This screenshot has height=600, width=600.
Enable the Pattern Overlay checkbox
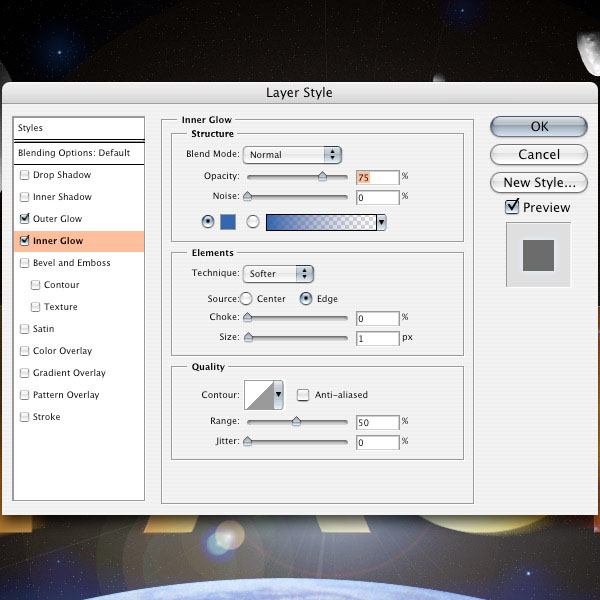tap(24, 395)
